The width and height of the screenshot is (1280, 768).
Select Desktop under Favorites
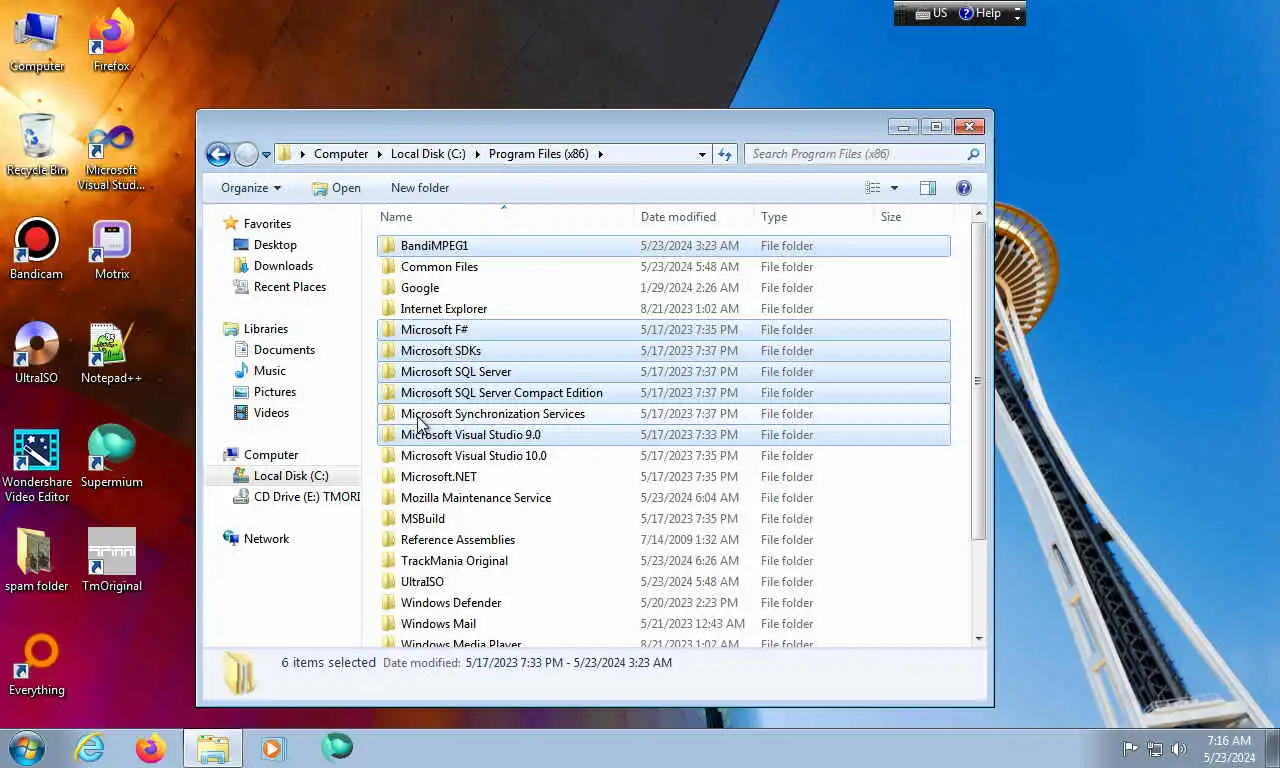tap(275, 245)
